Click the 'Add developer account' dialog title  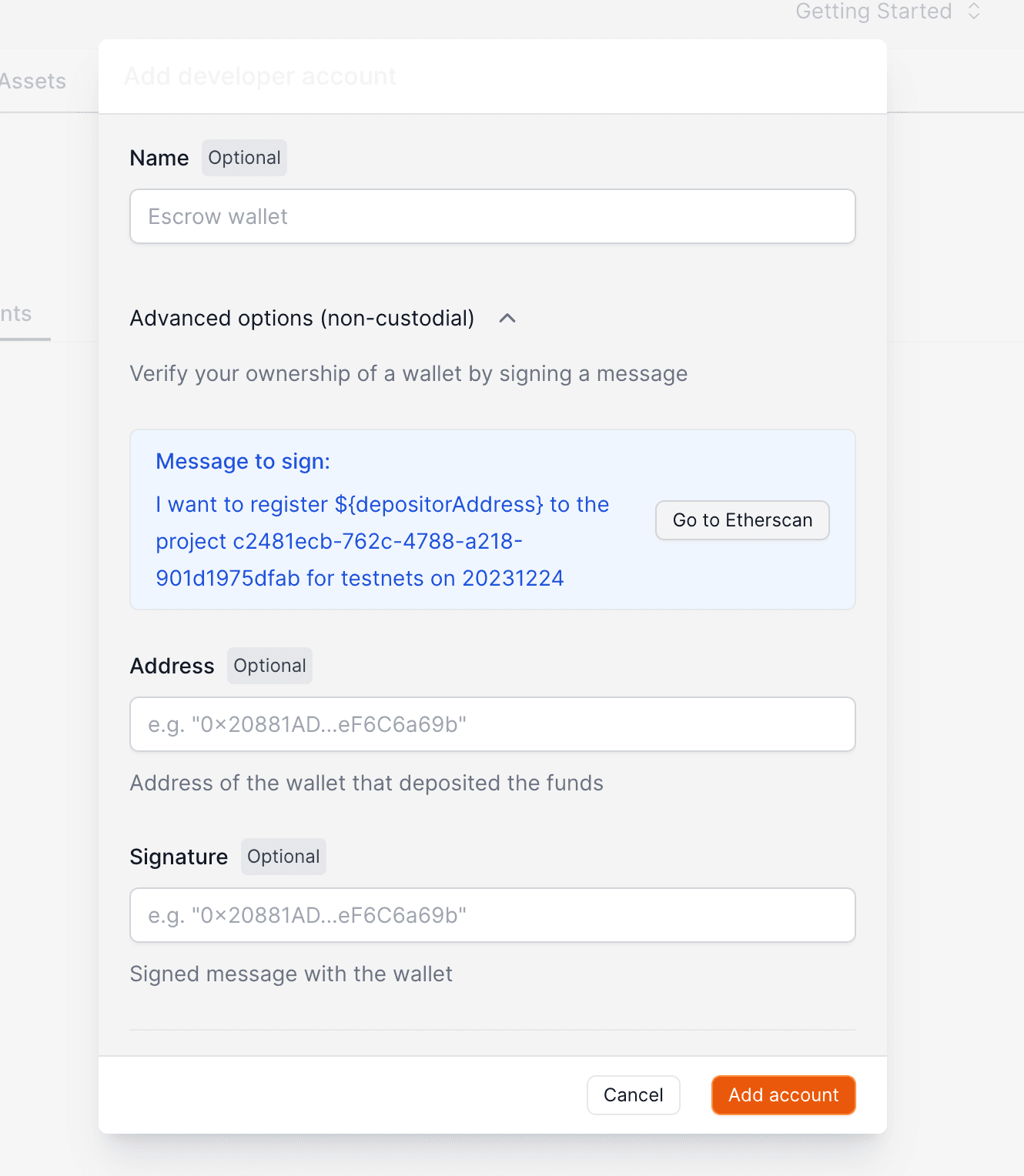[x=260, y=76]
